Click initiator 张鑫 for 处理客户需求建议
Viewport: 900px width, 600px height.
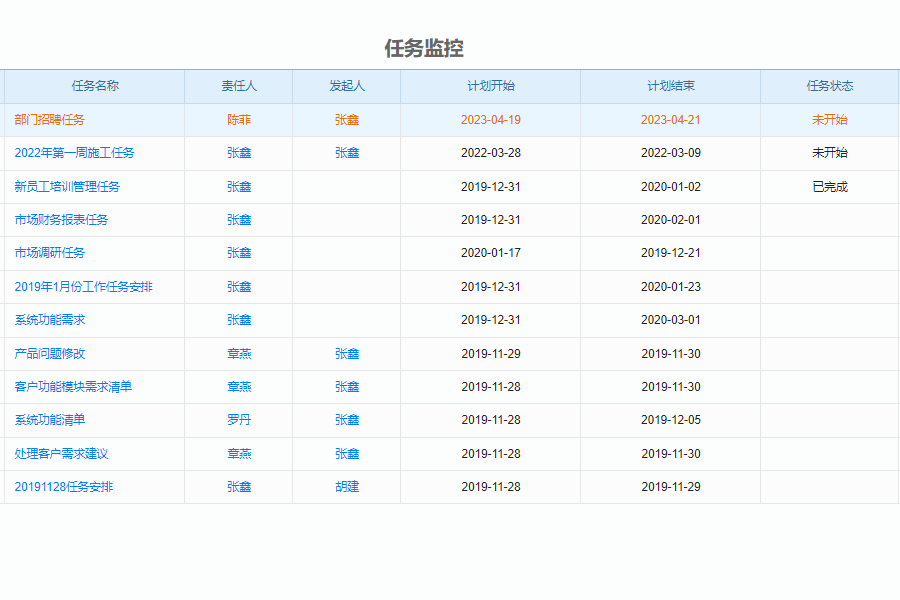347,454
